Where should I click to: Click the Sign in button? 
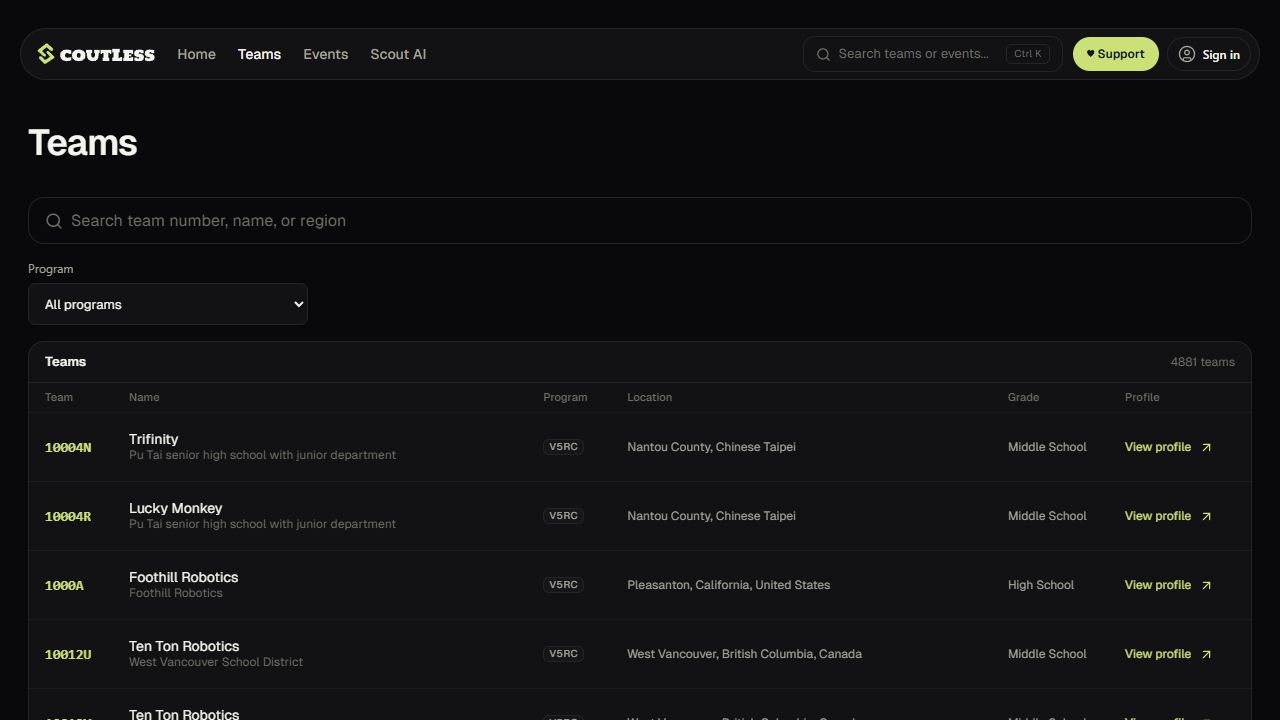point(1209,54)
